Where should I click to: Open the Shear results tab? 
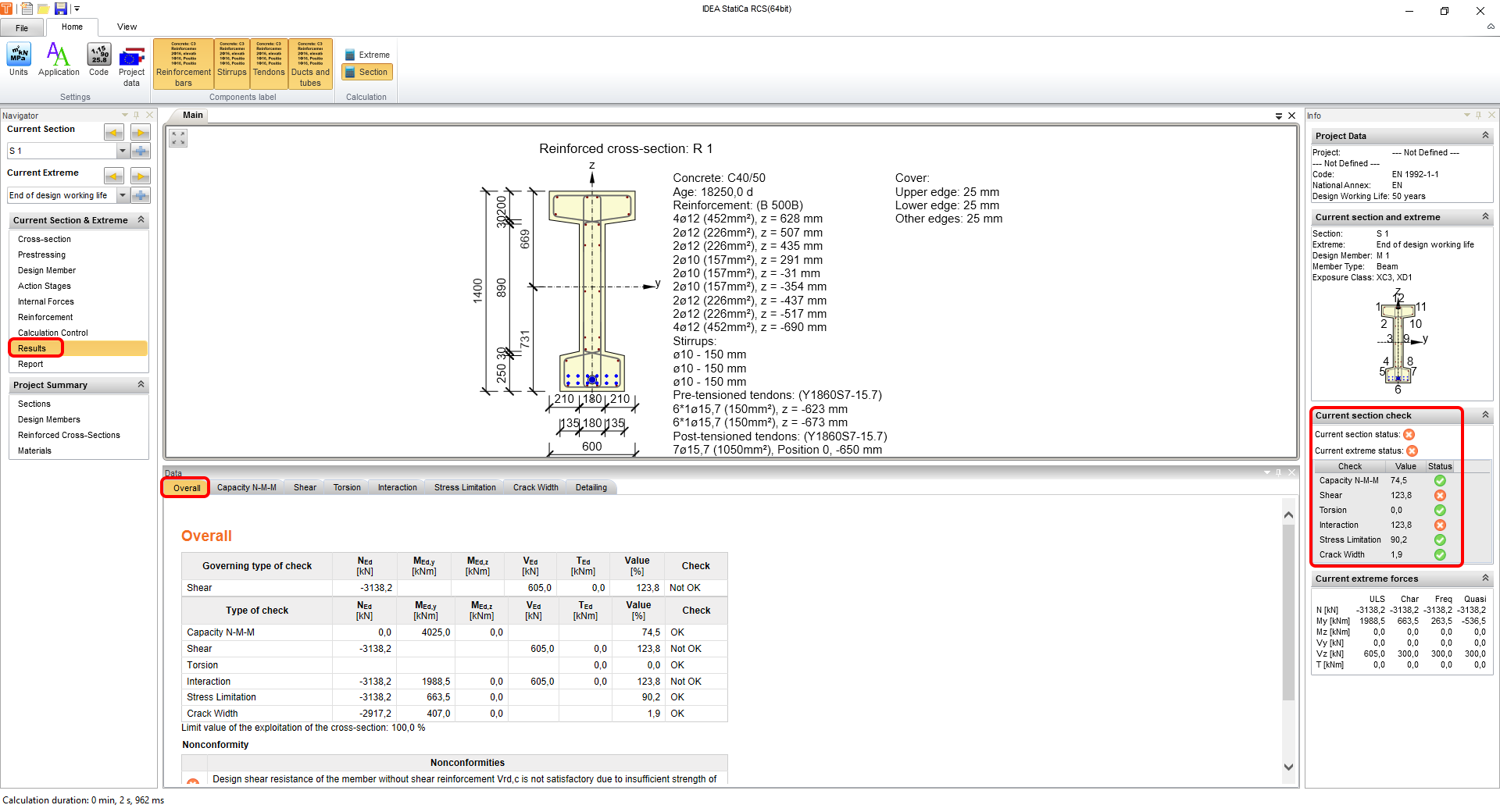point(305,487)
